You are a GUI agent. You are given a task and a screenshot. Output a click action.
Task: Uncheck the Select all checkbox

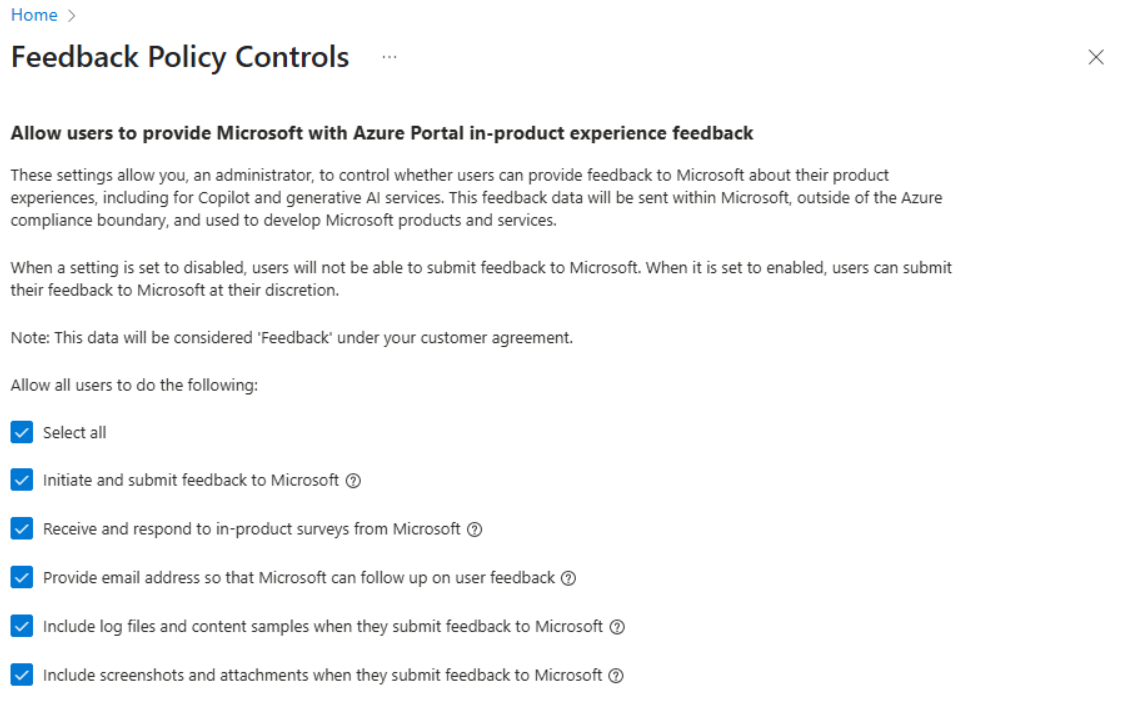tap(24, 432)
